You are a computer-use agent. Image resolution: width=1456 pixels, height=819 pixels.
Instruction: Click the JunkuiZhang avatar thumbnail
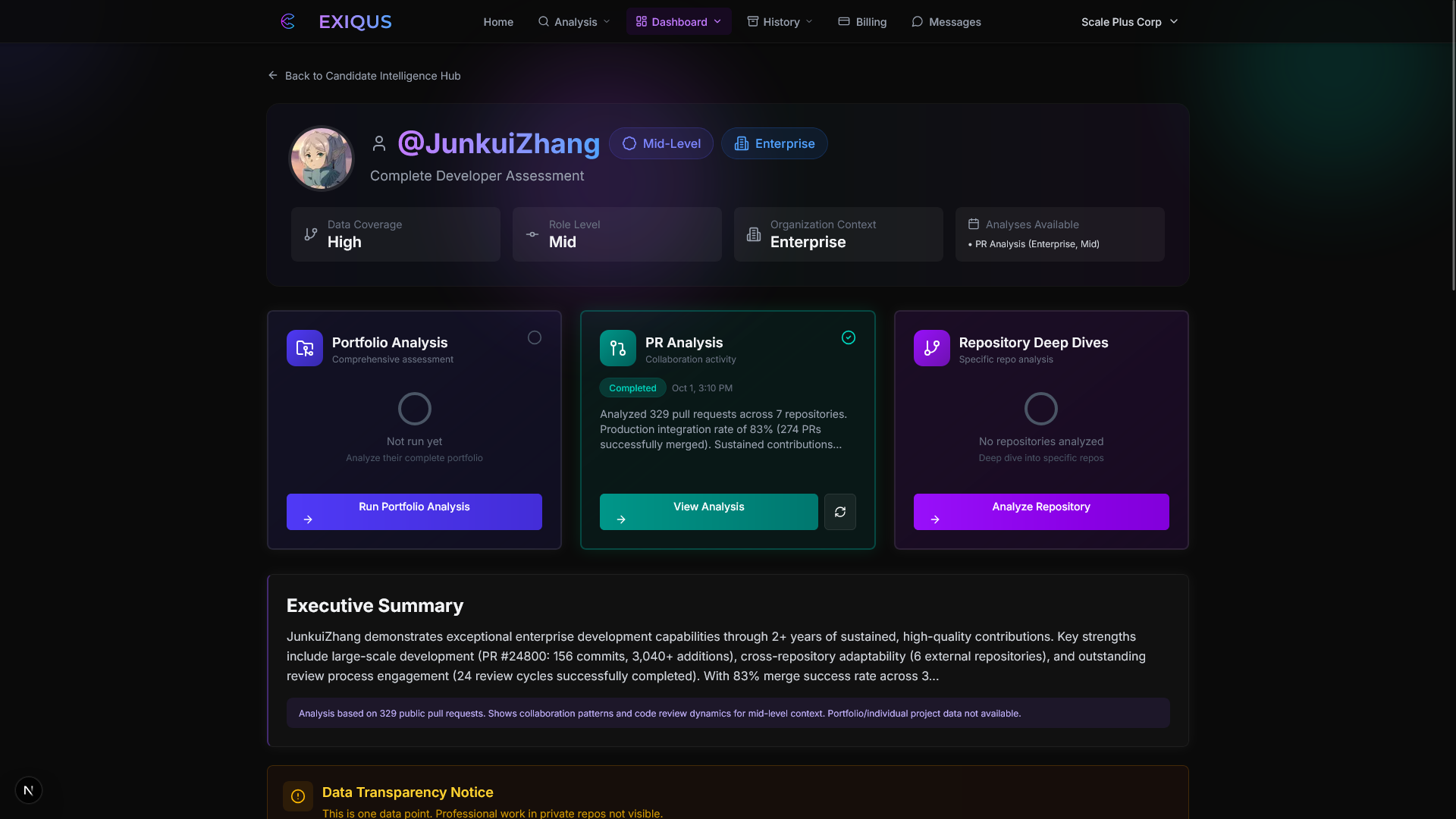tap(322, 158)
